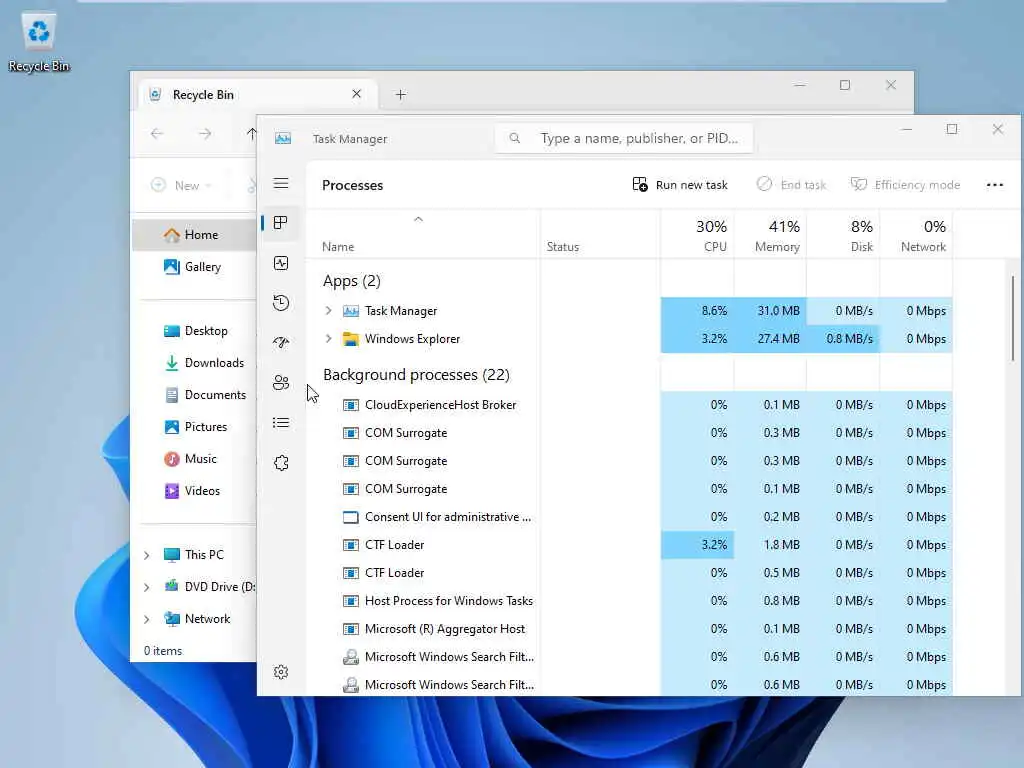This screenshot has width=1024, height=768.
Task: Open Videos in Explorer quick access
Action: 195,491
